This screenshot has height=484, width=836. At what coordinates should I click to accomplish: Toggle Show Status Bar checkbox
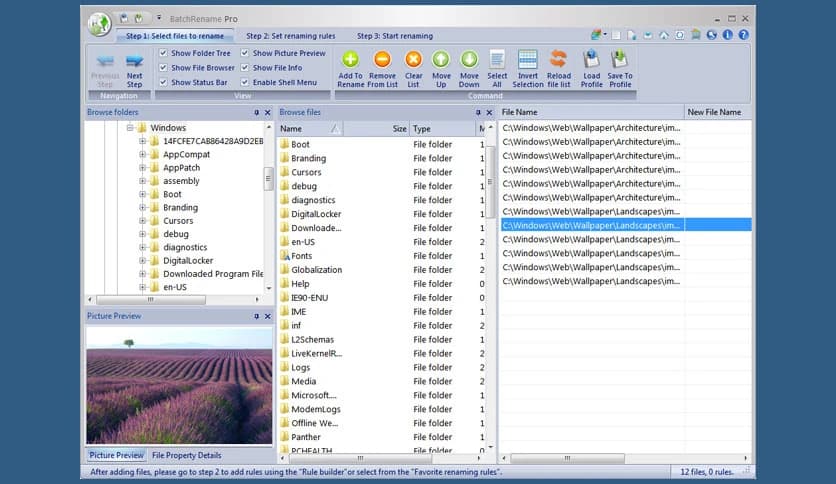click(x=163, y=82)
